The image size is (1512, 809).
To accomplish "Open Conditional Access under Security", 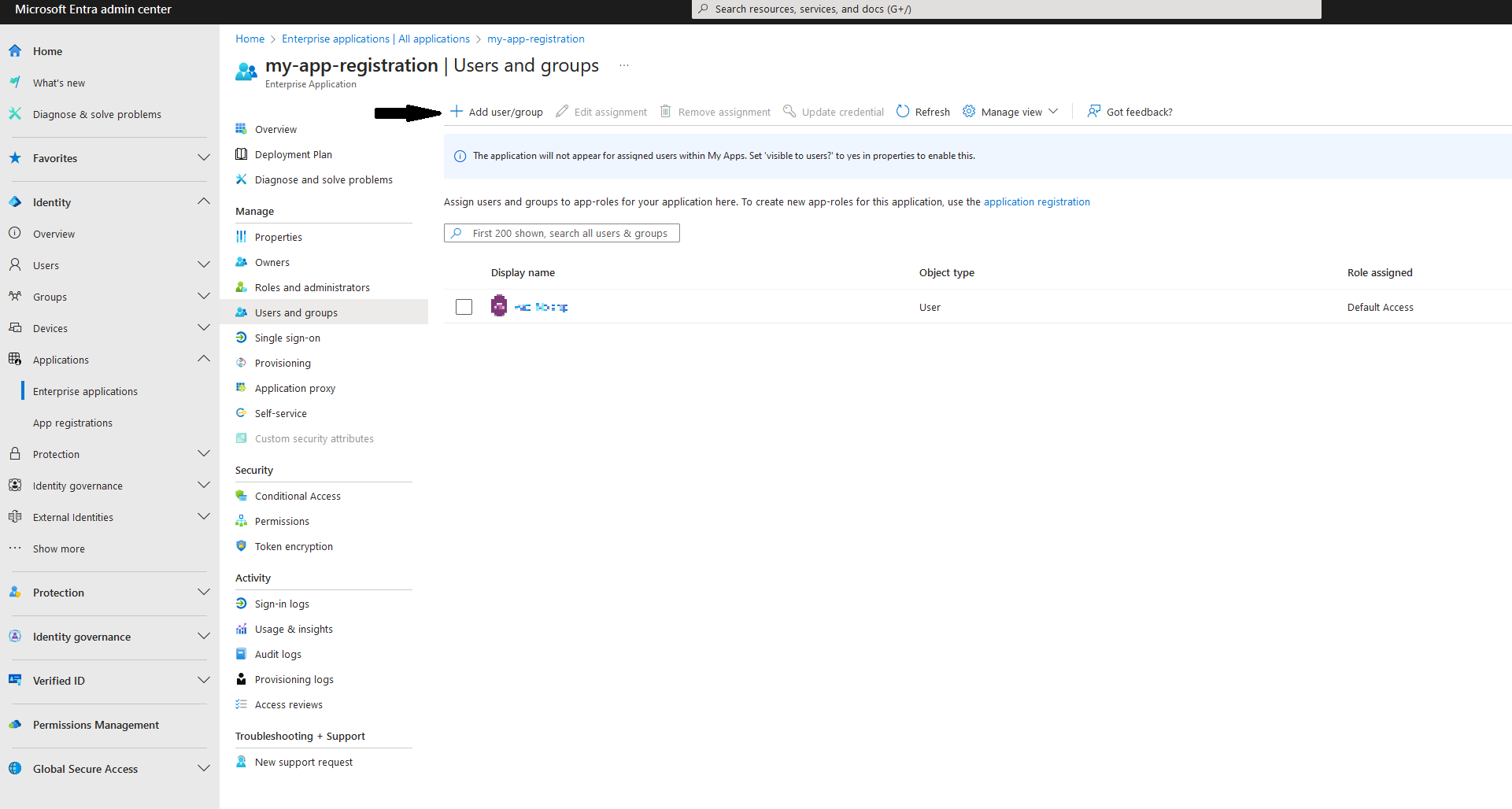I will 298,496.
